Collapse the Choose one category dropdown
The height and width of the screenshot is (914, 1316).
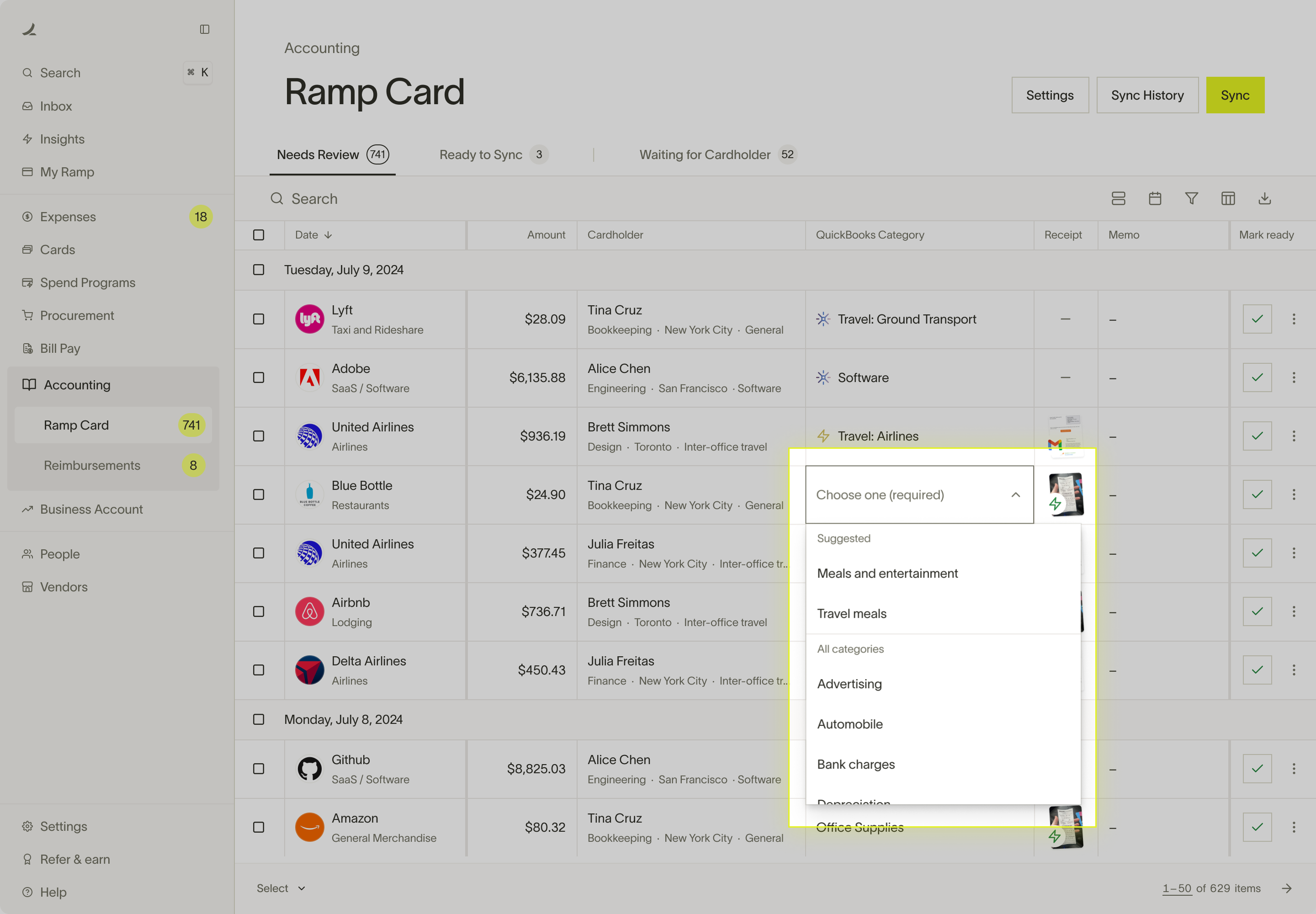(x=1015, y=495)
